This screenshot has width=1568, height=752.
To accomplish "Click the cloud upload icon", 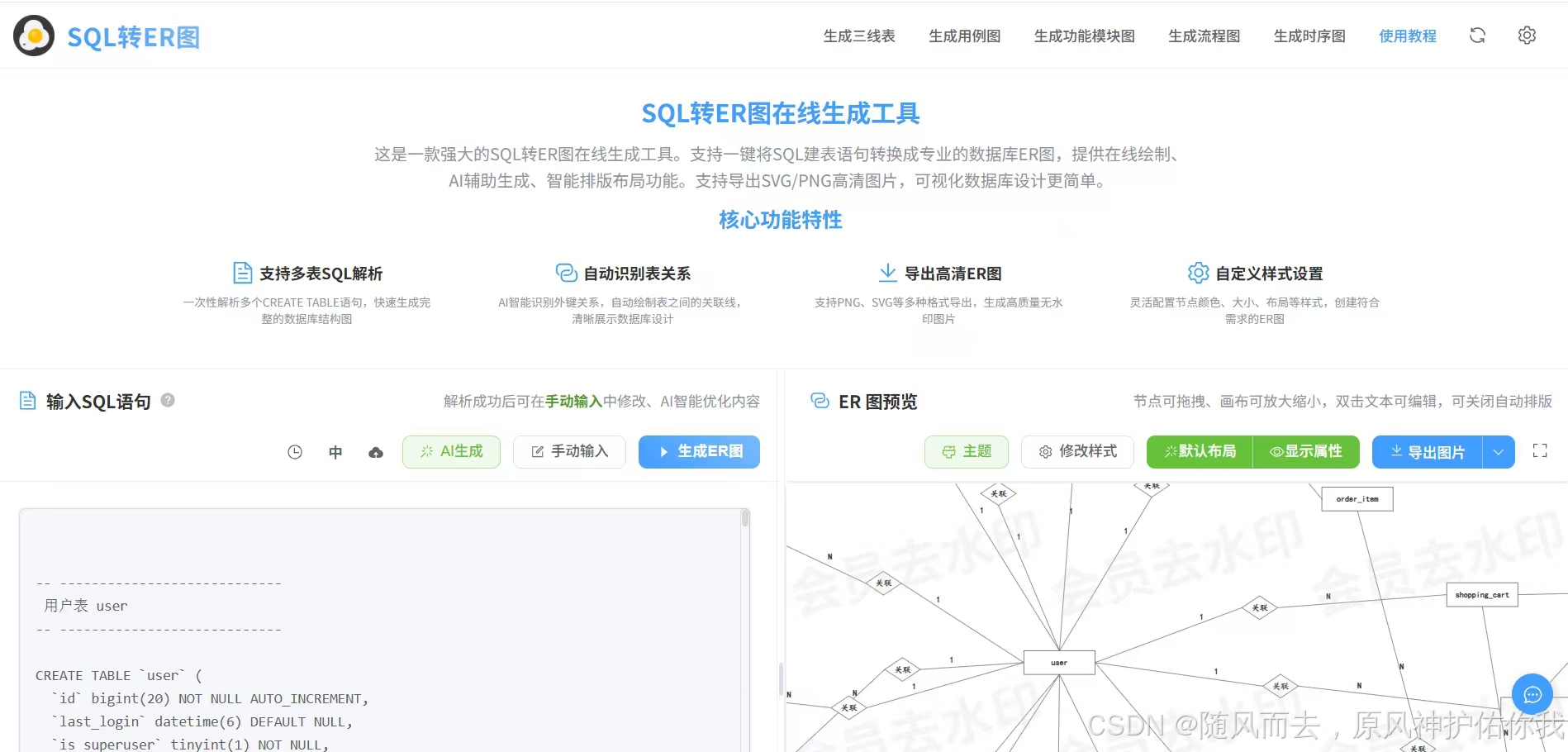I will [376, 452].
